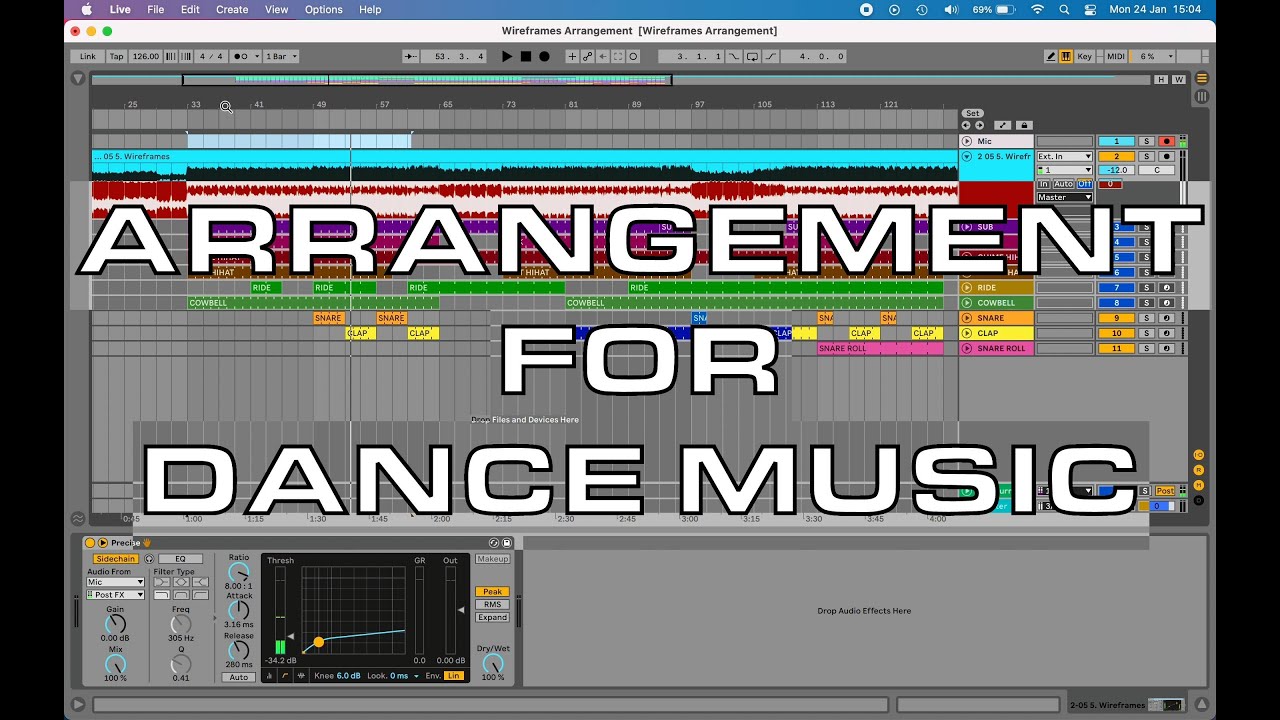The image size is (1280, 720).
Task: Toggle the punch-out switch icon
Action: click(770, 57)
